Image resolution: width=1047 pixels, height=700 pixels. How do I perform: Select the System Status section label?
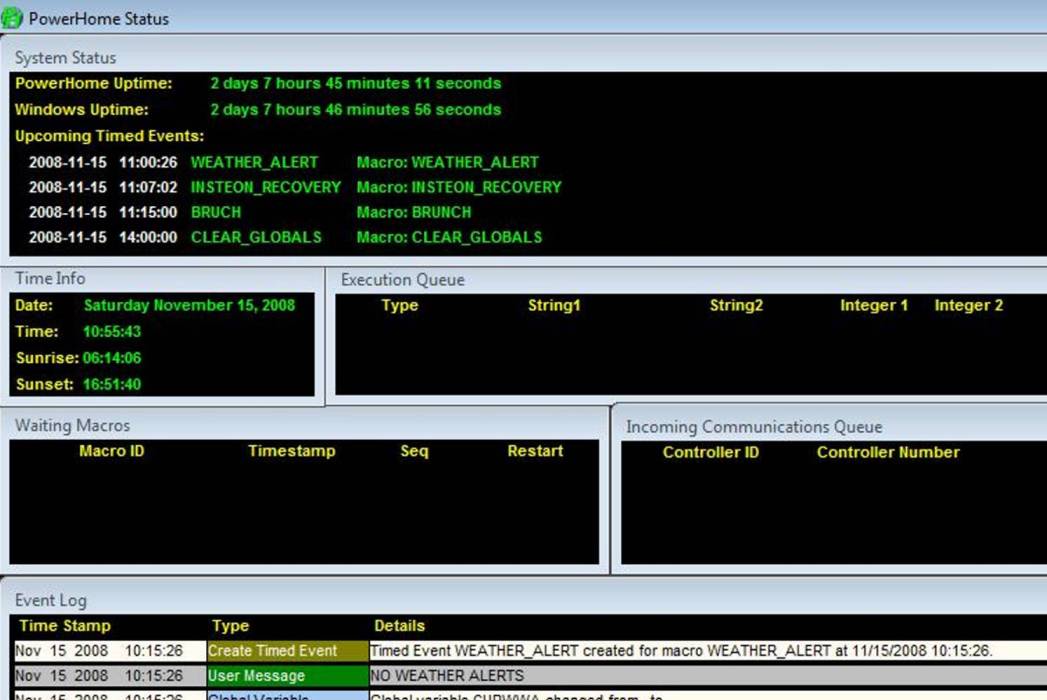[65, 58]
